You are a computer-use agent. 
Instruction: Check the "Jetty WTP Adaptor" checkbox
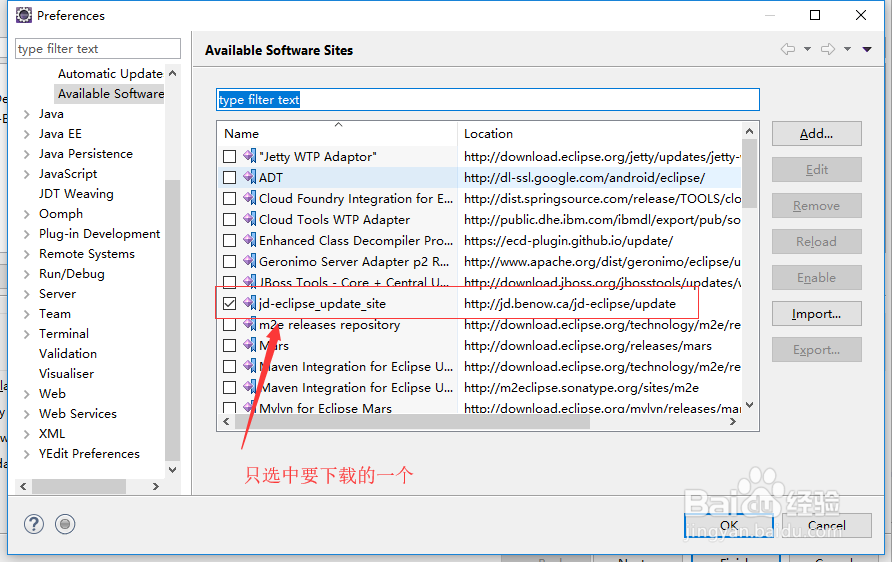(x=229, y=156)
